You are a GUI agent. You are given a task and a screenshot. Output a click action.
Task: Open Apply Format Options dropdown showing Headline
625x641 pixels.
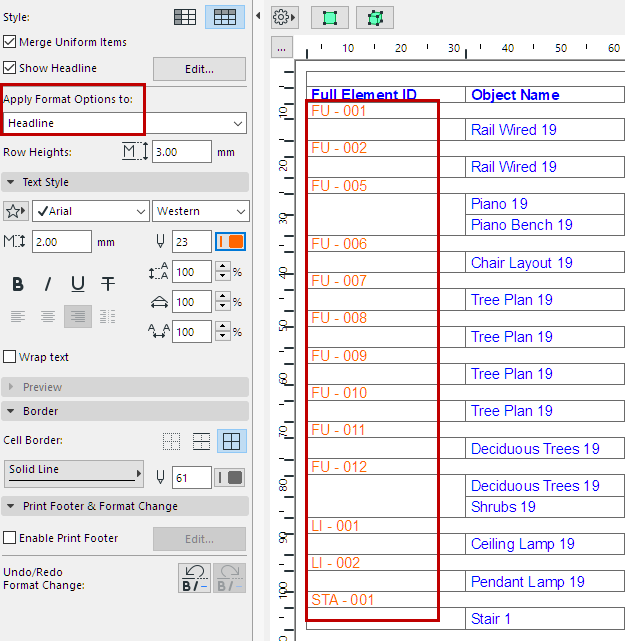[125, 123]
